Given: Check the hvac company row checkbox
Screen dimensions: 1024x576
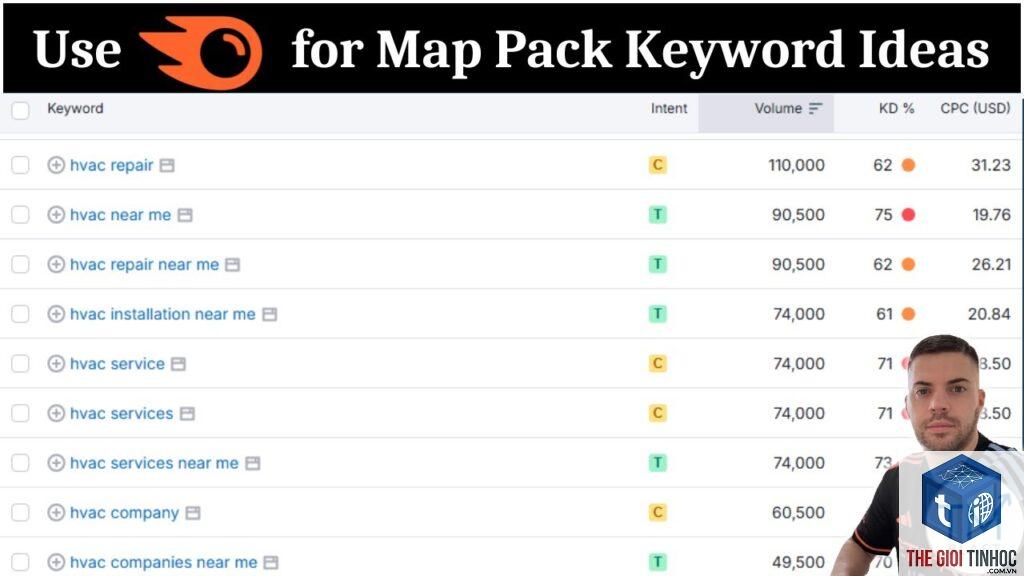Looking at the screenshot, I should pos(20,513).
